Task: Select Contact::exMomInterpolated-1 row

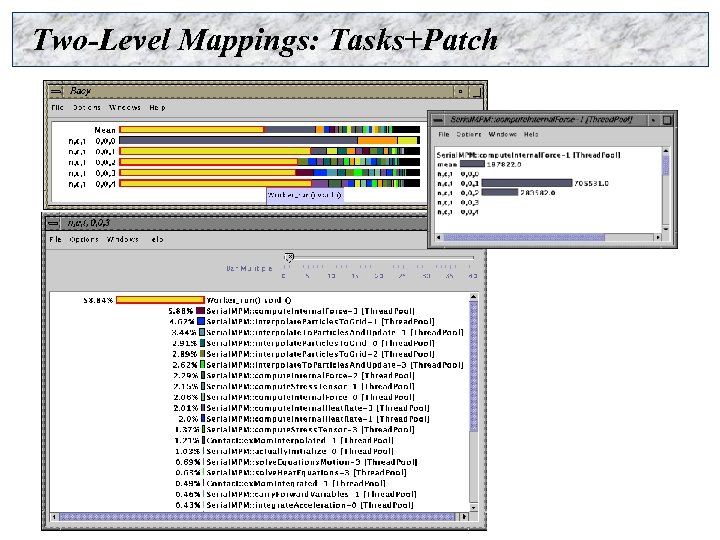Action: (x=300, y=440)
